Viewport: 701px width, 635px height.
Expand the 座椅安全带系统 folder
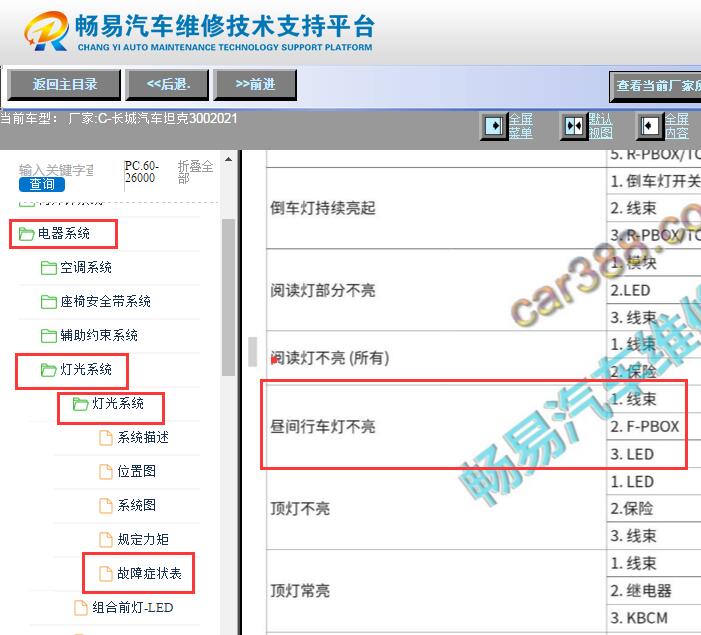(x=106, y=301)
